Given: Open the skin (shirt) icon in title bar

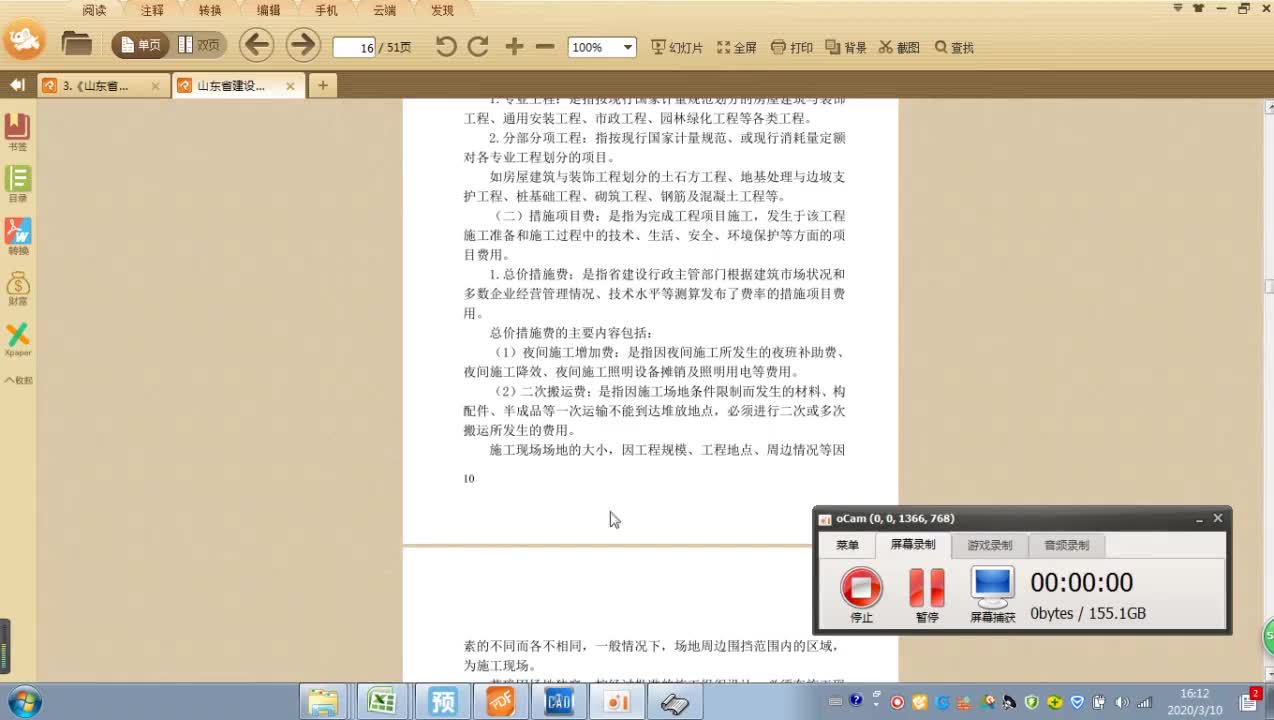Looking at the screenshot, I should point(1199,8).
